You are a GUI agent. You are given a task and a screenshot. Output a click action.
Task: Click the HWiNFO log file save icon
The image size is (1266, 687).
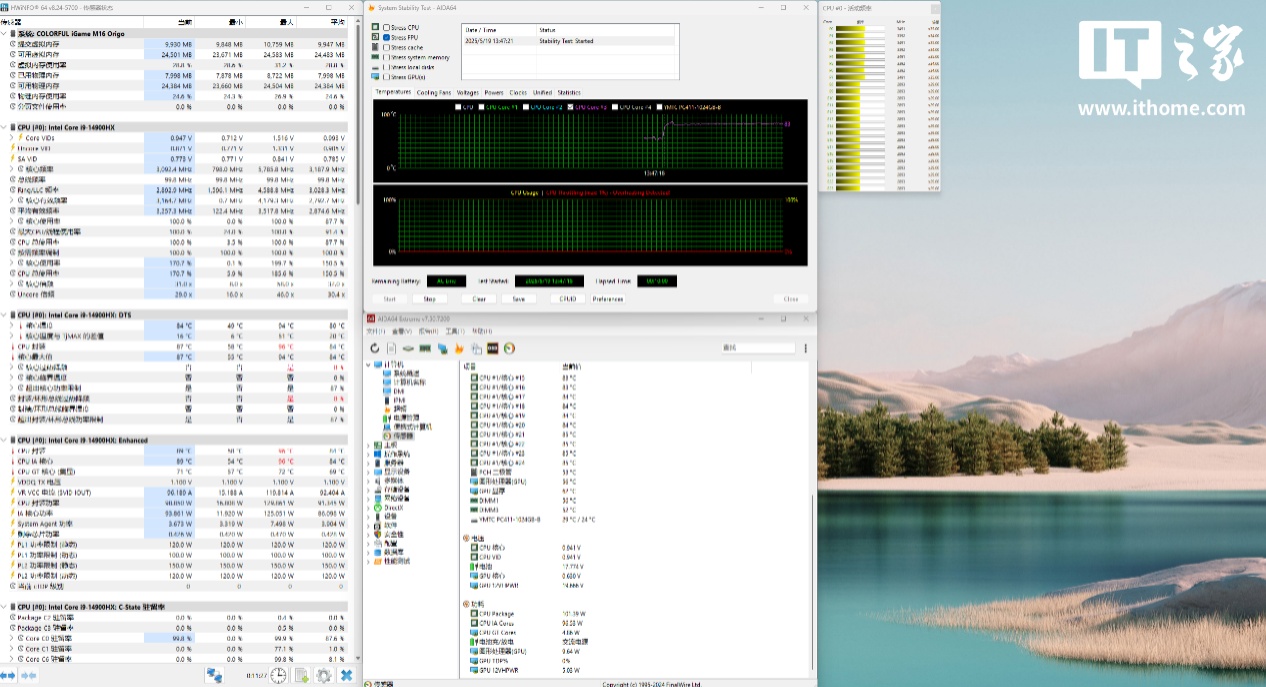coord(301,676)
